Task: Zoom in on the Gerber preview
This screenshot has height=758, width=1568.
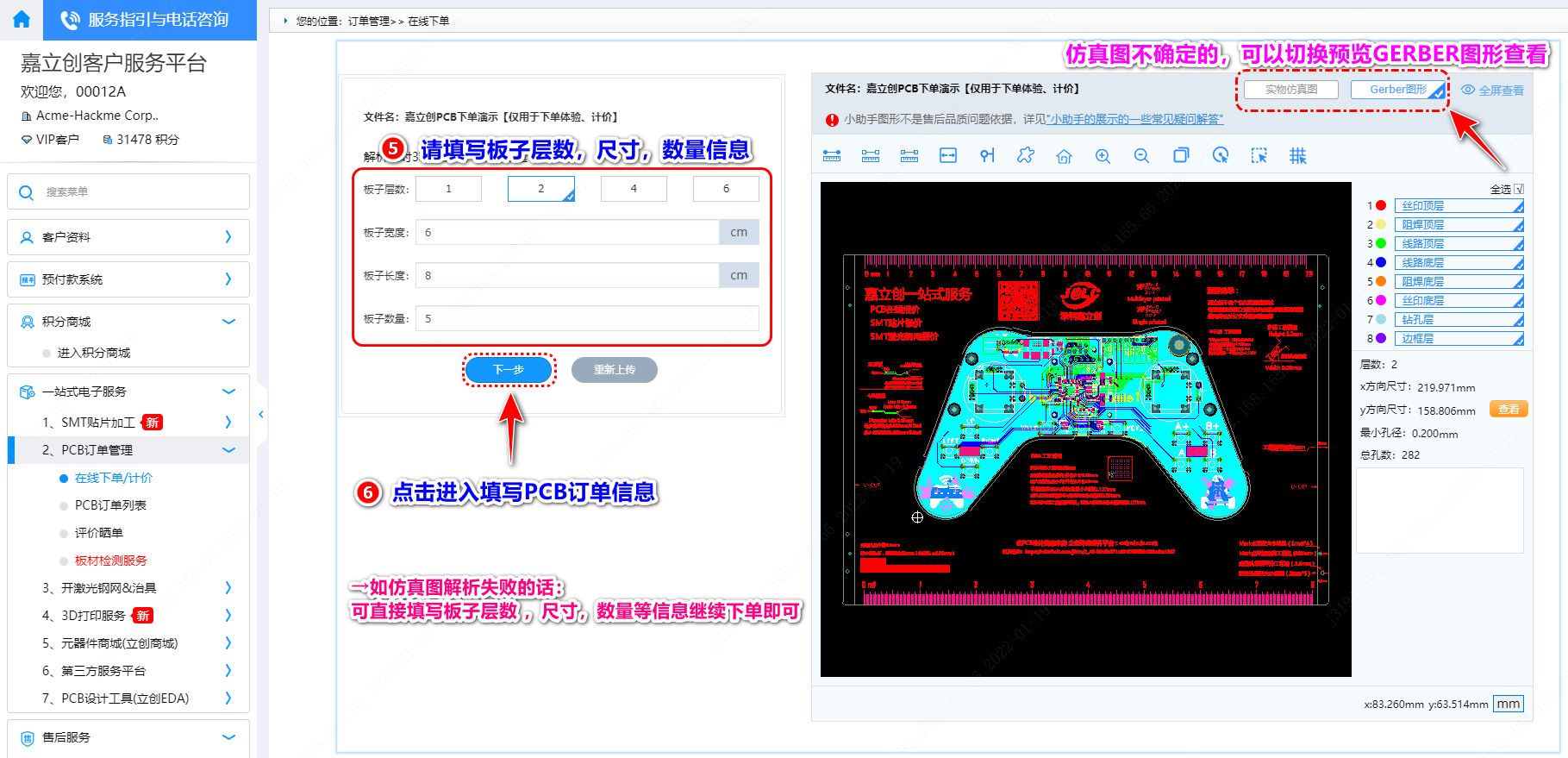Action: tap(1103, 156)
